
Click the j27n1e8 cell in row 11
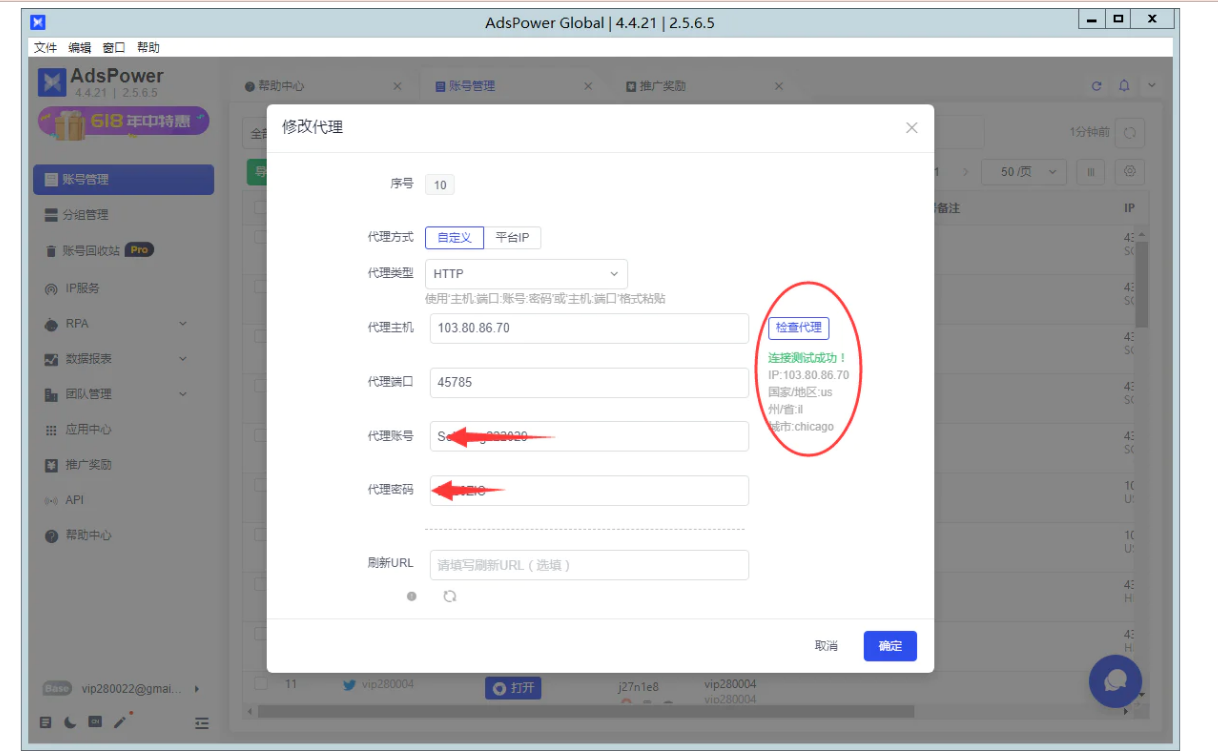coord(638,686)
